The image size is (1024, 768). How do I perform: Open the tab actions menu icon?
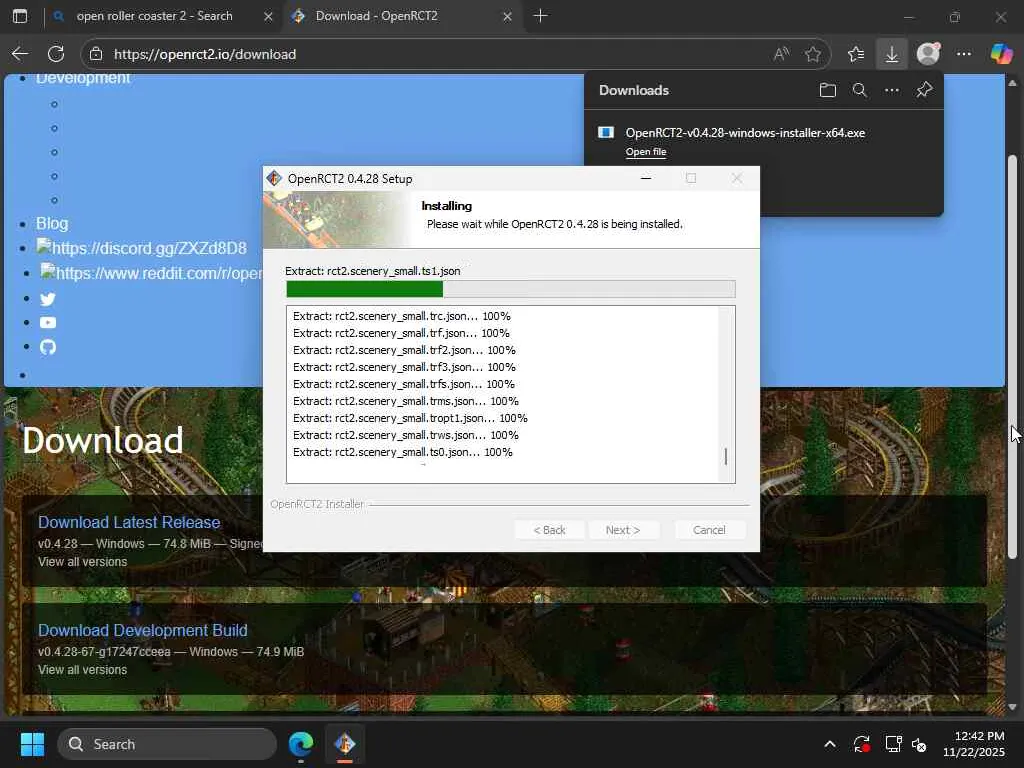(x=20, y=16)
